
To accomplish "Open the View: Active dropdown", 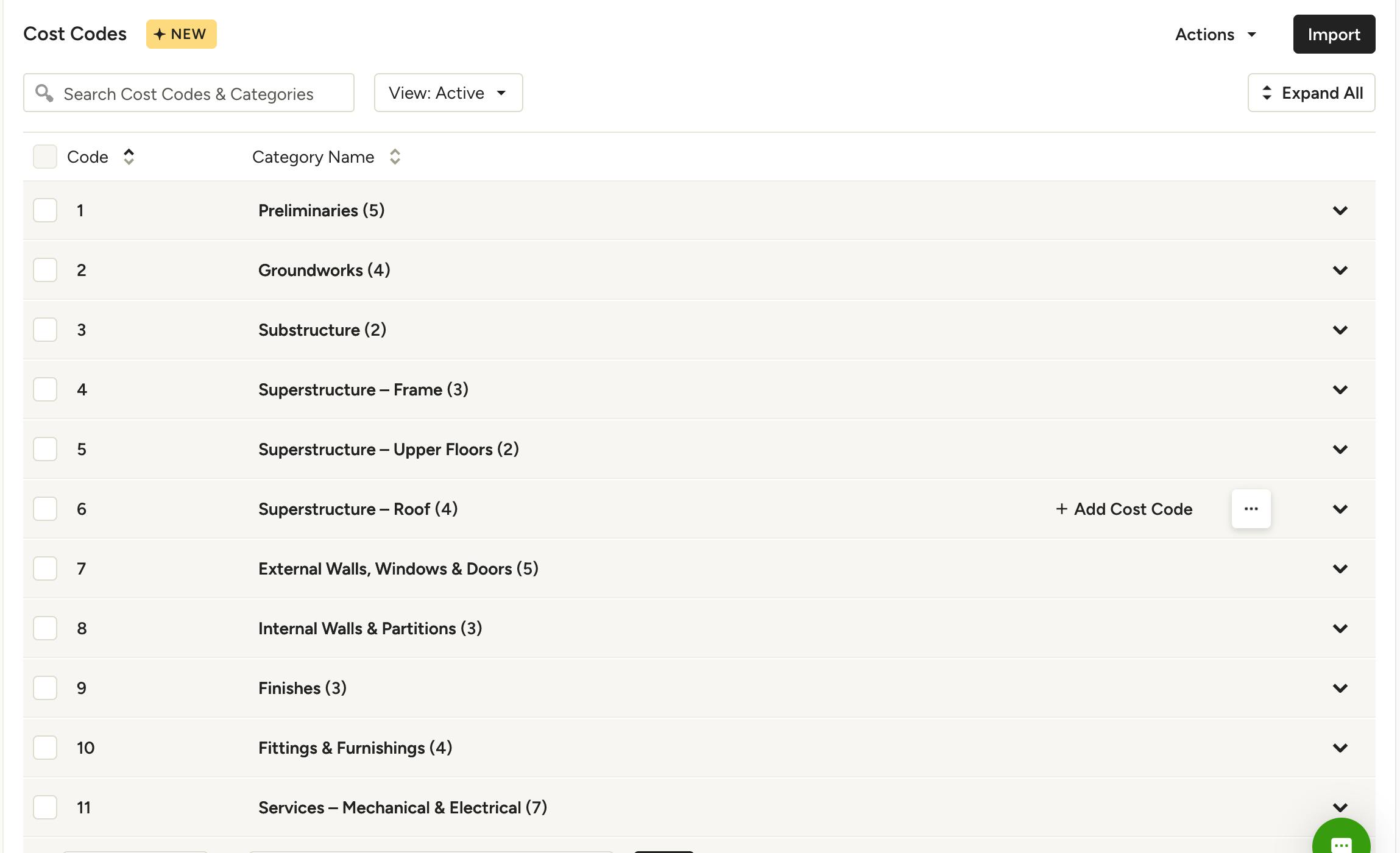I will [448, 93].
